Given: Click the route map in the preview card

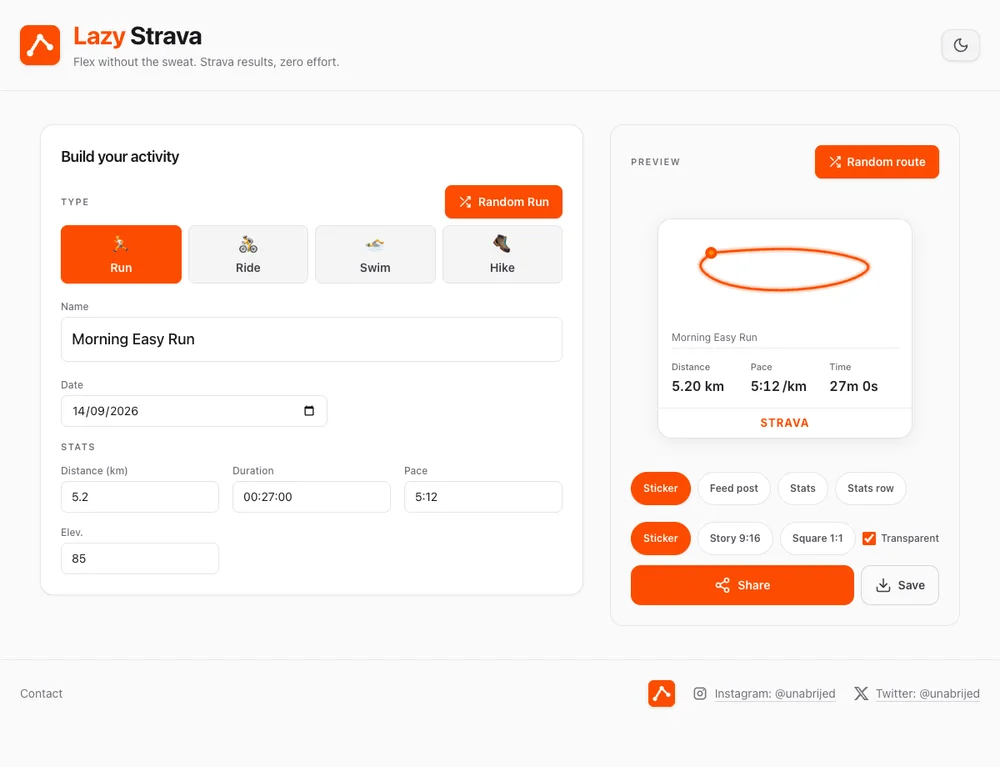Looking at the screenshot, I should pyautogui.click(x=784, y=269).
